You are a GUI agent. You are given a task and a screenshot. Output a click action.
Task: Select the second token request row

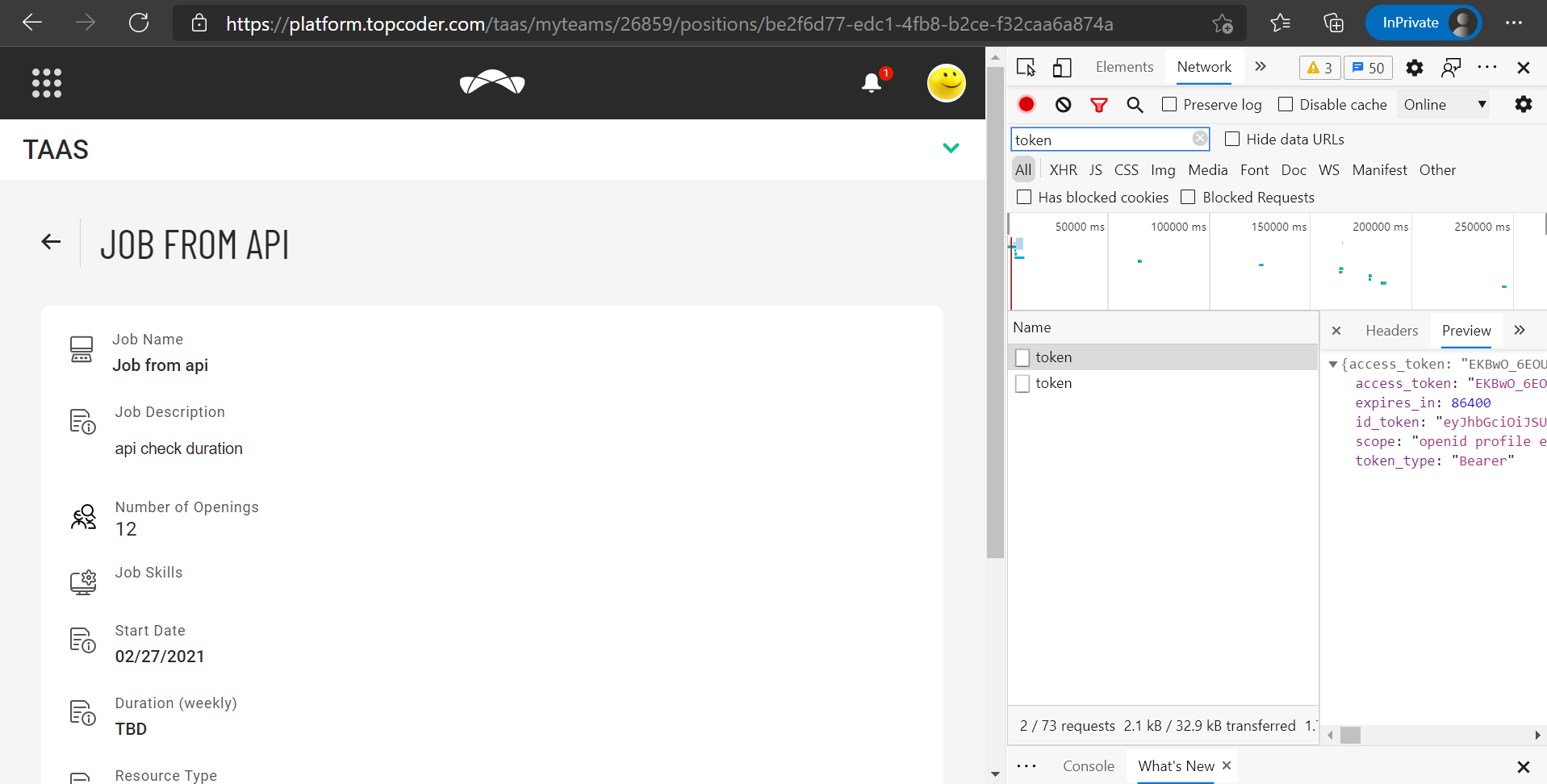point(1163,383)
